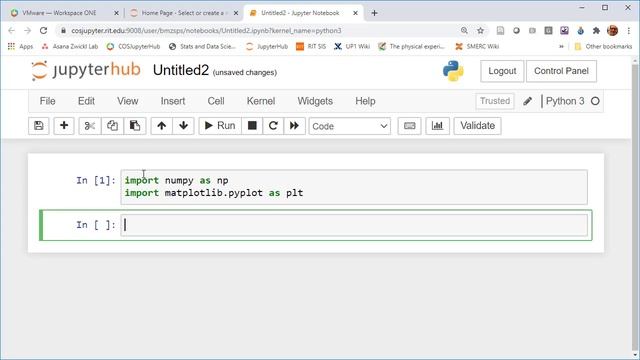
Task: Open the View menu
Action: click(x=128, y=101)
